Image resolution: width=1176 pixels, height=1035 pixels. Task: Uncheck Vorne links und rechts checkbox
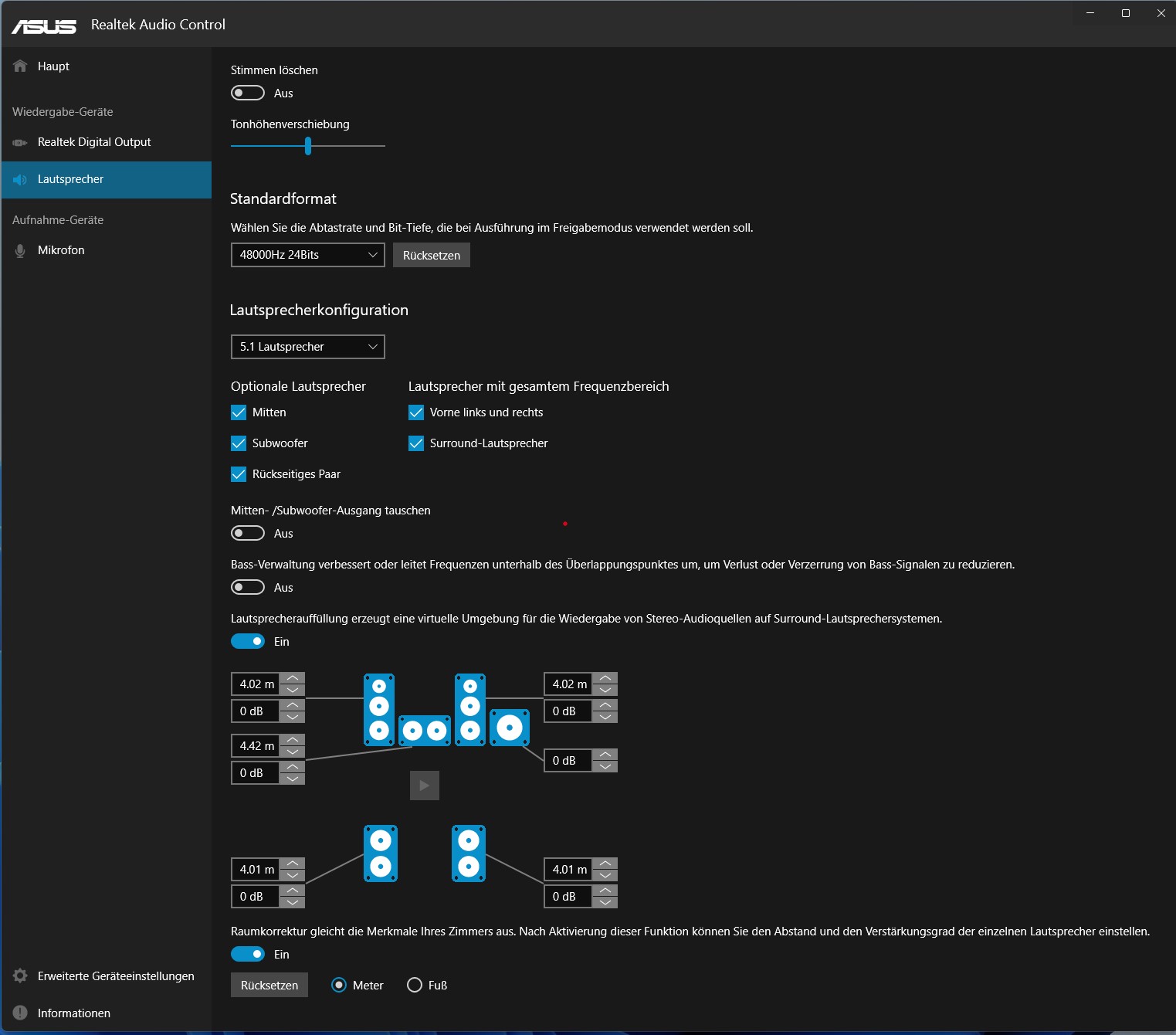click(x=416, y=412)
